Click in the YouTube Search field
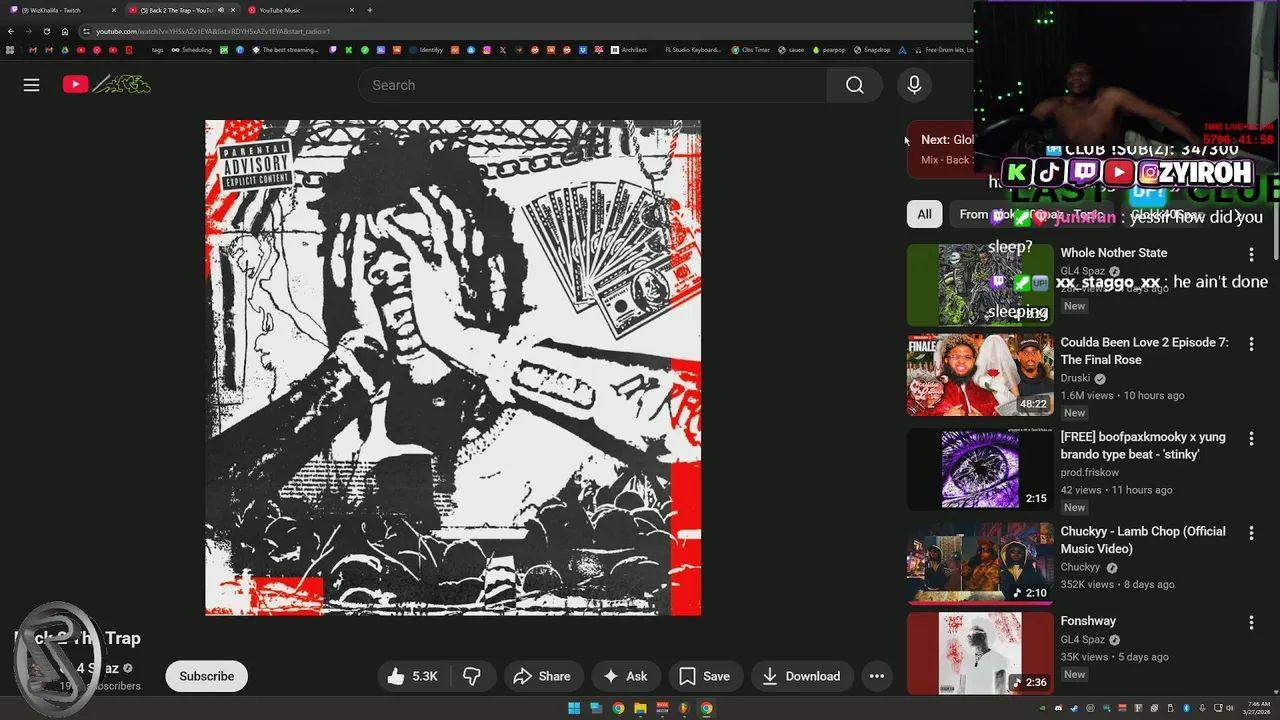The width and height of the screenshot is (1280, 720). pyautogui.click(x=592, y=85)
